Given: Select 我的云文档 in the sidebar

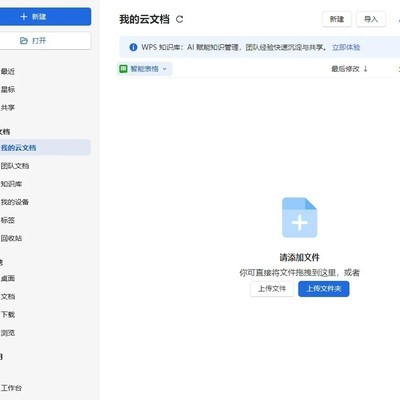Looking at the screenshot, I should coord(45,148).
